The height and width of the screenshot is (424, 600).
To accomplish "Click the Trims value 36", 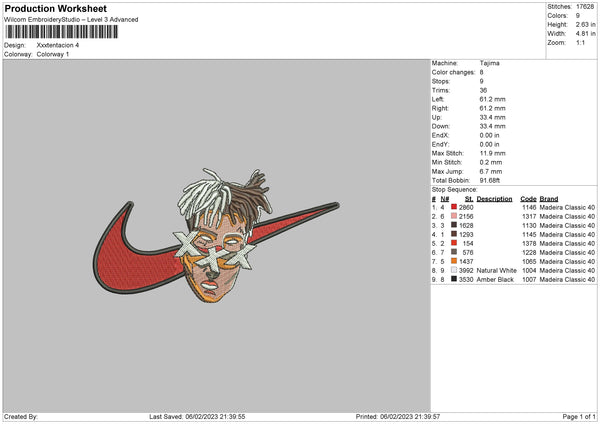I will (483, 90).
